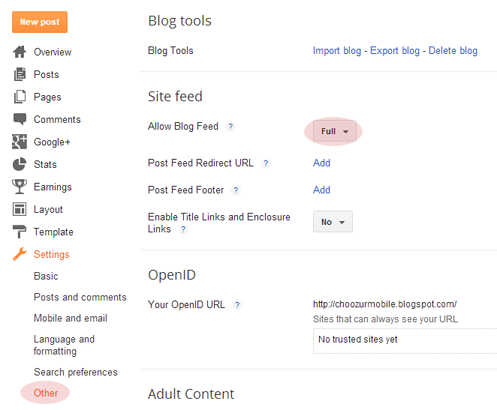Image resolution: width=497 pixels, height=410 pixels.
Task: Click the Import blog link
Action: pyautogui.click(x=337, y=51)
